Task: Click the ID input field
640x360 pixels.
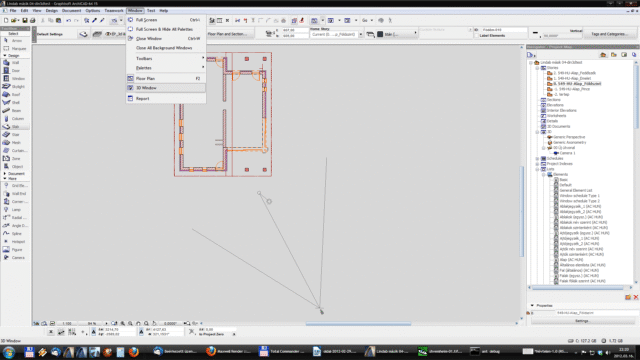Action: tap(503, 30)
